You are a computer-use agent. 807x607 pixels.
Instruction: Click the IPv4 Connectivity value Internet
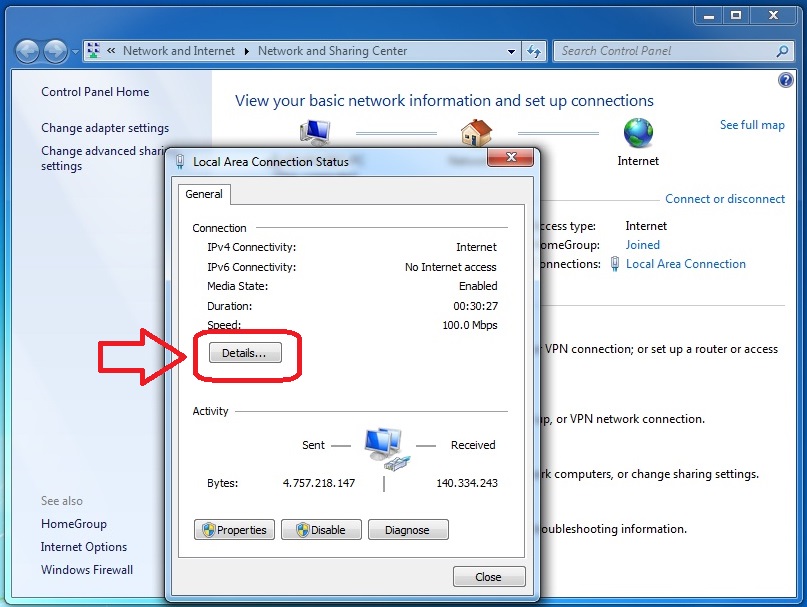pos(476,247)
